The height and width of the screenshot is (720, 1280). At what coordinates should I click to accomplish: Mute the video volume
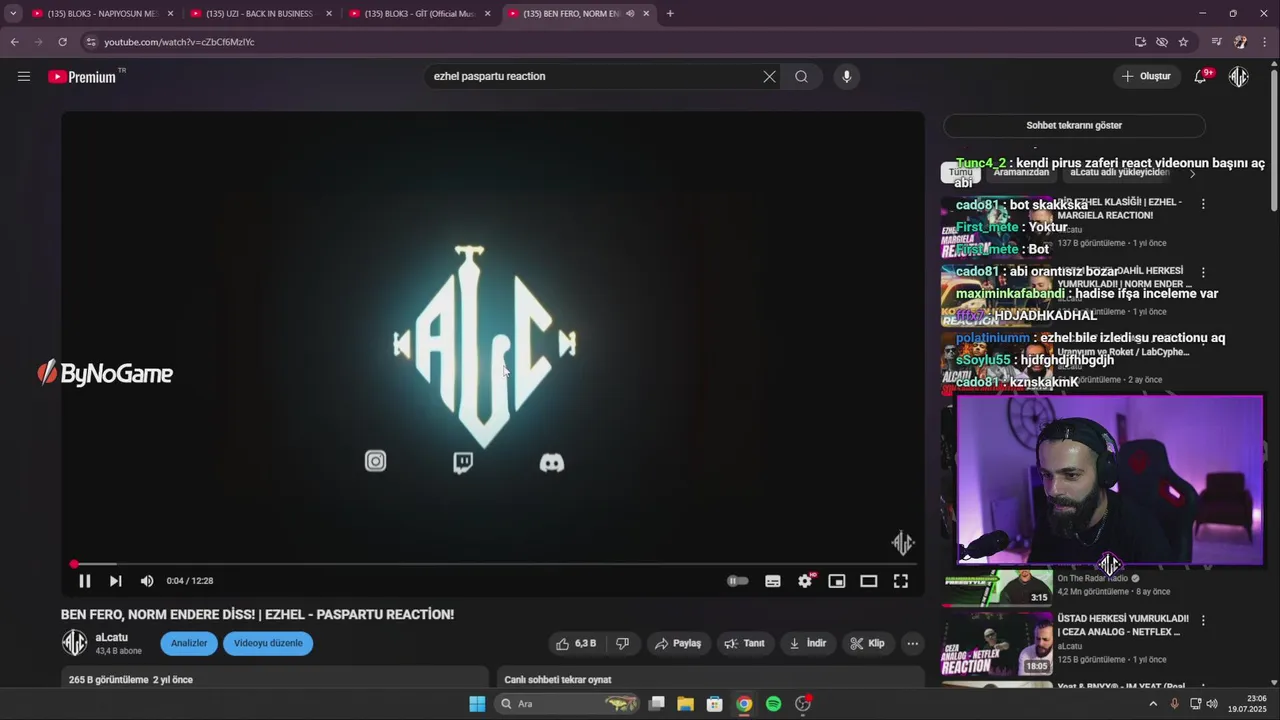click(147, 581)
